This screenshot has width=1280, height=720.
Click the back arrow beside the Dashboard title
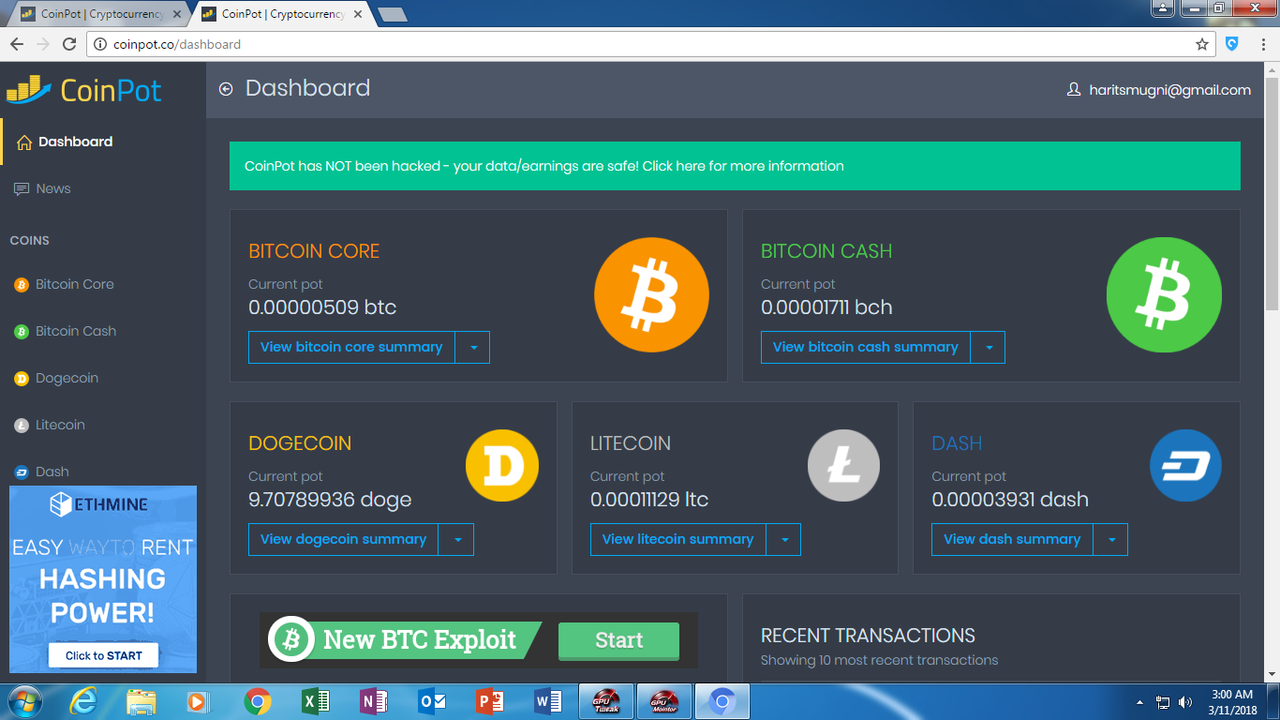pos(226,89)
